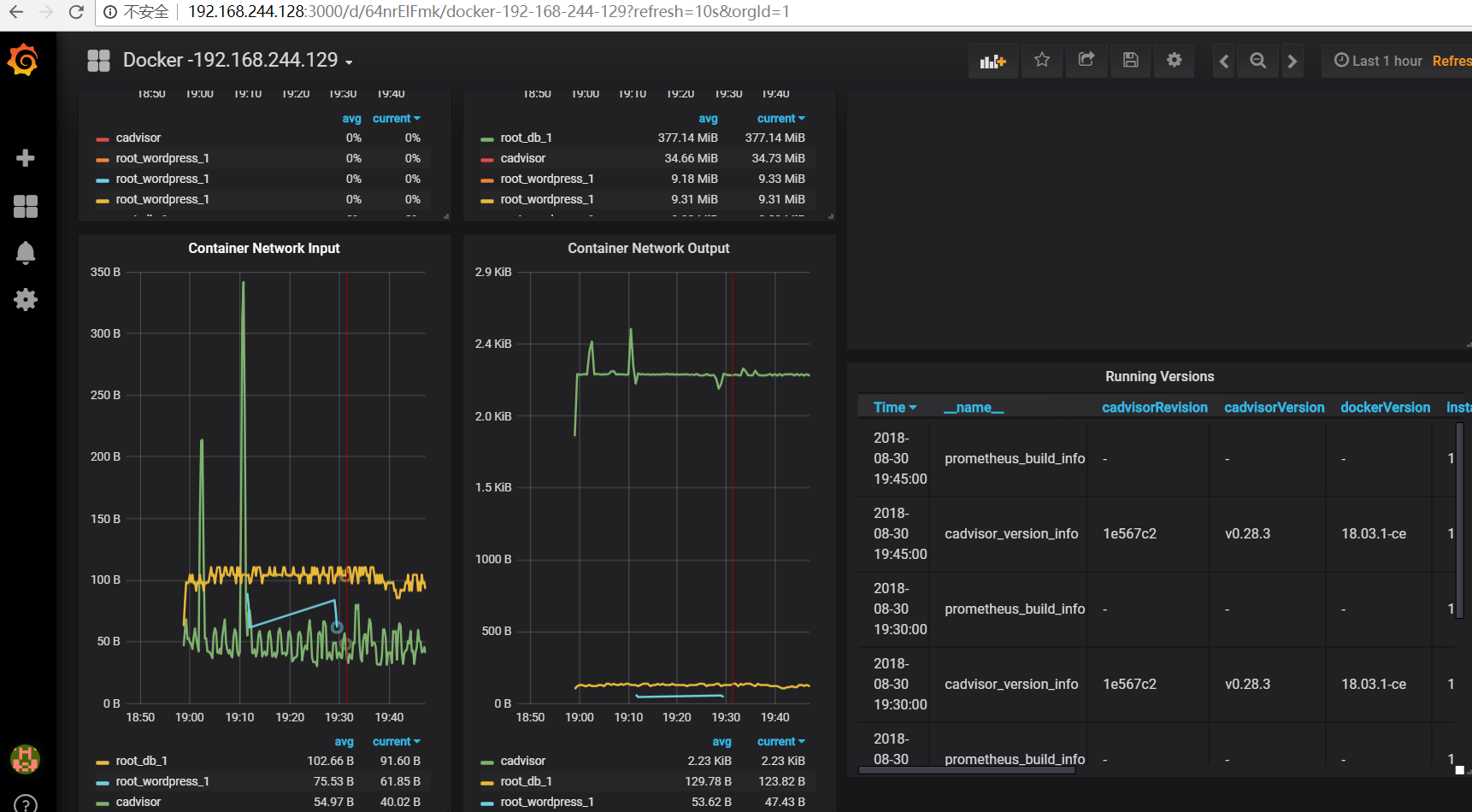The width and height of the screenshot is (1472, 812).
Task: Change red cadvisor color swatch in CPU legend
Action: 103,138
